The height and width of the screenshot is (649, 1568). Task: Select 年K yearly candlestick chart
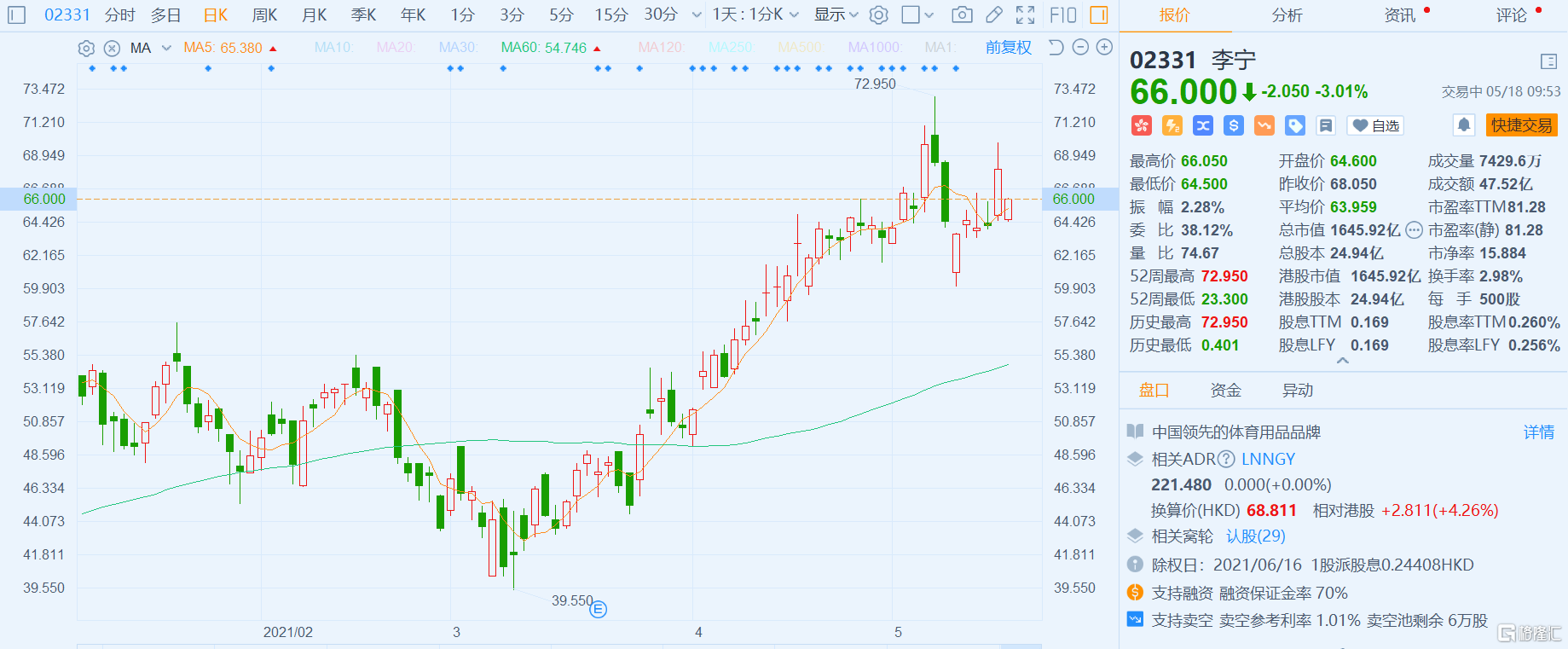click(414, 14)
